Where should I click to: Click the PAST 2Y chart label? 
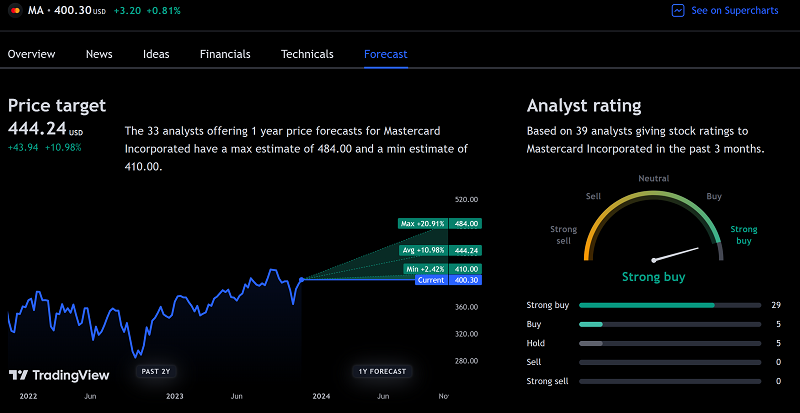[x=156, y=372]
